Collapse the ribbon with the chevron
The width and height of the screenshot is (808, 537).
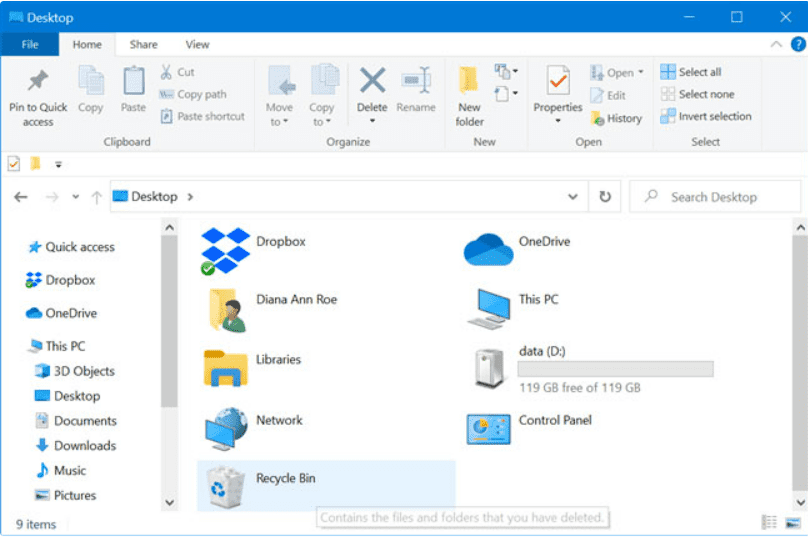[776, 44]
